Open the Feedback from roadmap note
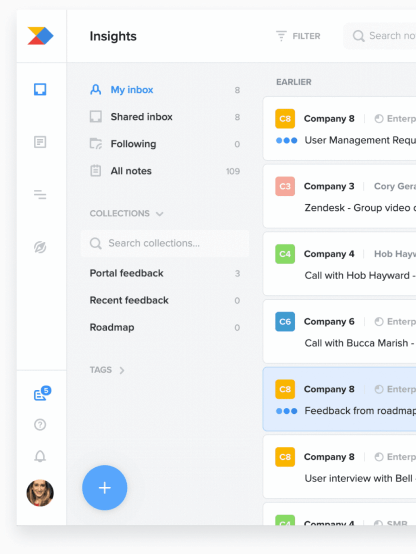 click(339, 399)
